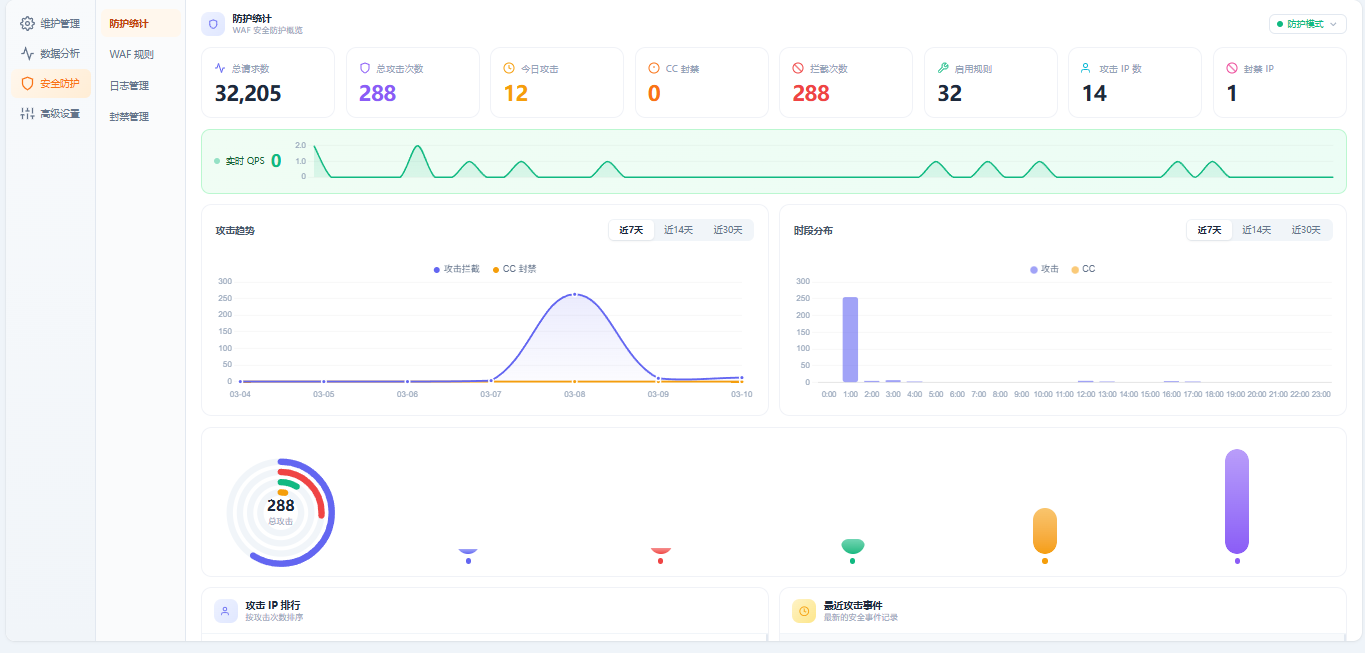Toggle CC 封禁 series in trend legend
Viewport: 1365px width, 653px height.
click(515, 269)
